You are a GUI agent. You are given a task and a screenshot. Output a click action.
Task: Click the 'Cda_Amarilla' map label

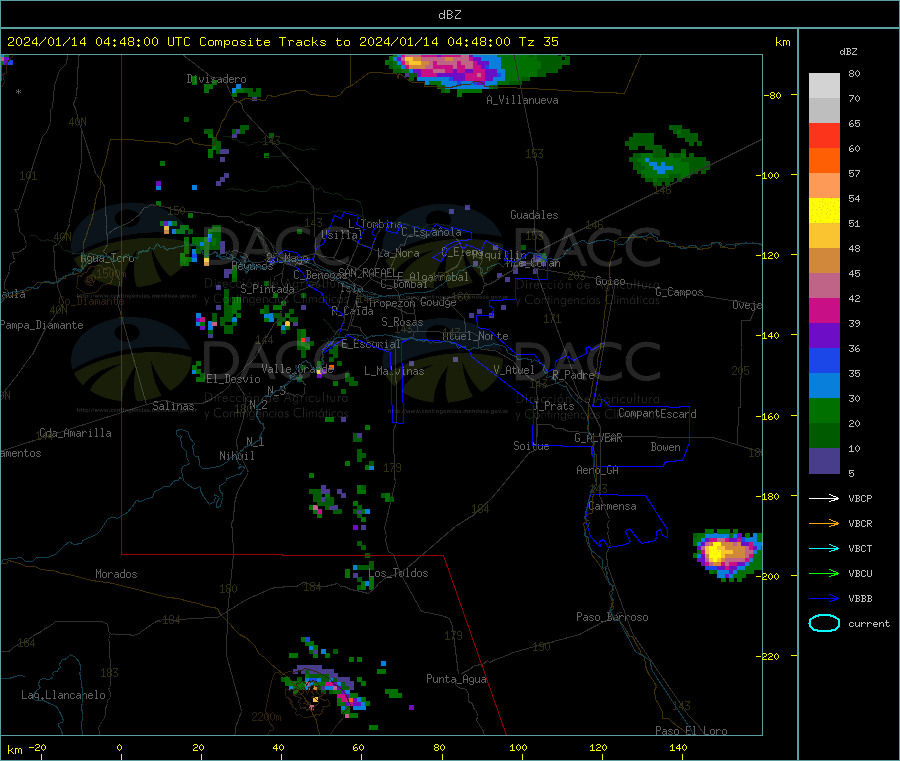click(75, 433)
